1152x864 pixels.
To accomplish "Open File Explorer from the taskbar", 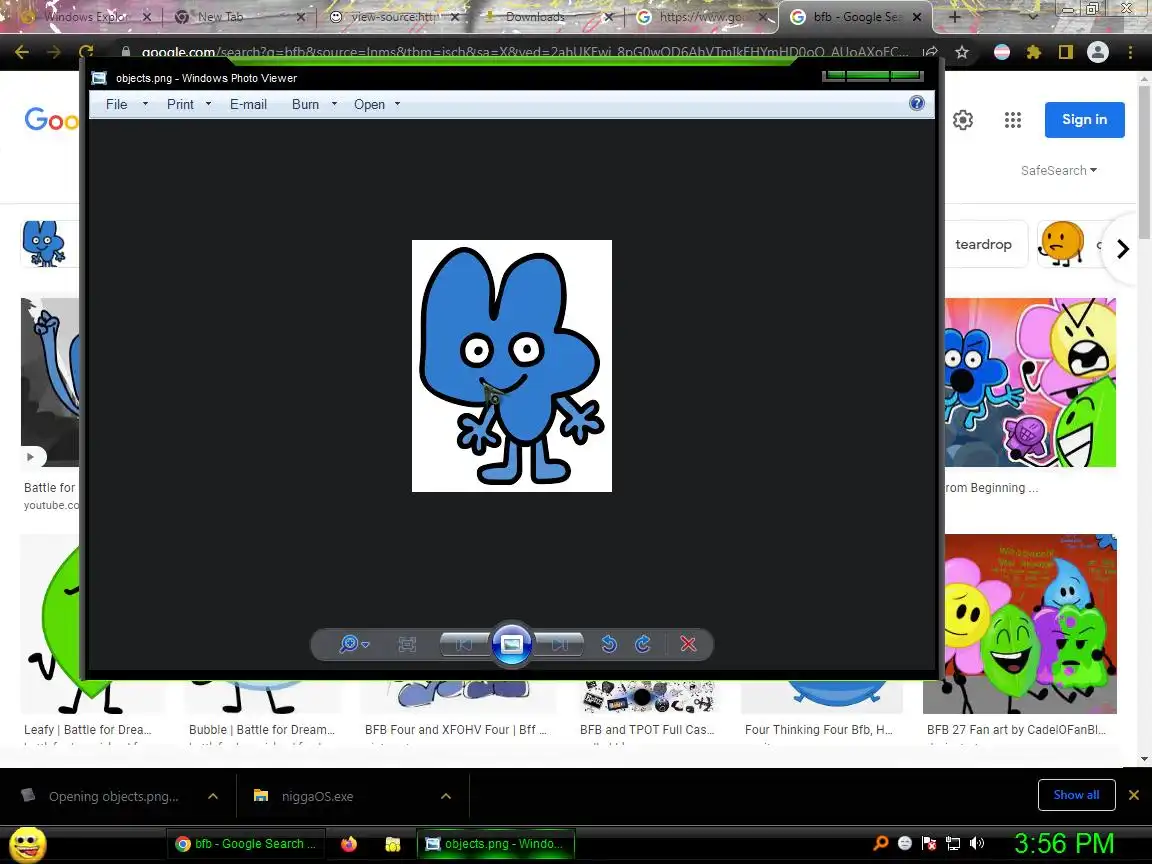I will (393, 844).
